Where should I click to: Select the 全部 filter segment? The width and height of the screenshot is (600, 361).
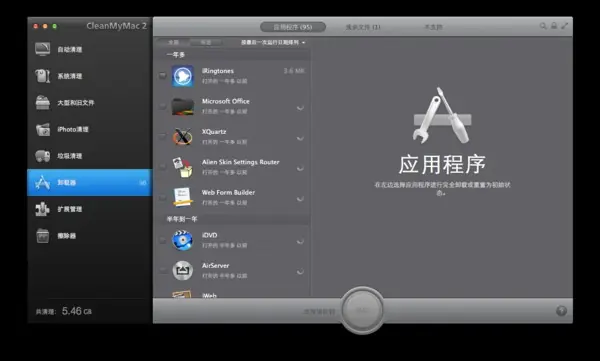tap(173, 42)
